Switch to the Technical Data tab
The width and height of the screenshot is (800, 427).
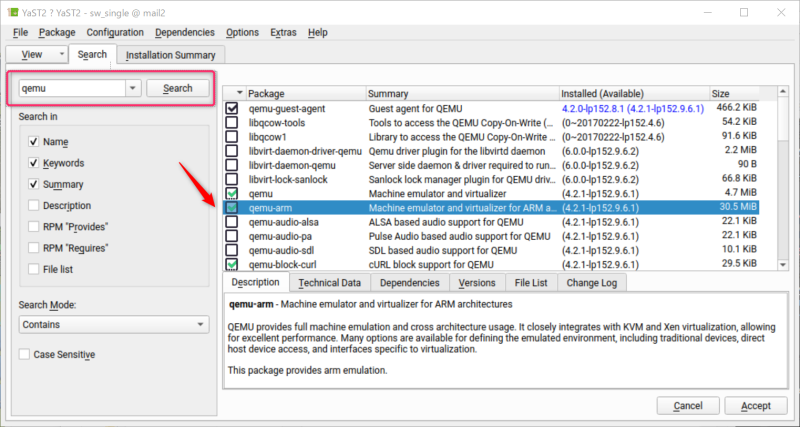click(x=330, y=283)
